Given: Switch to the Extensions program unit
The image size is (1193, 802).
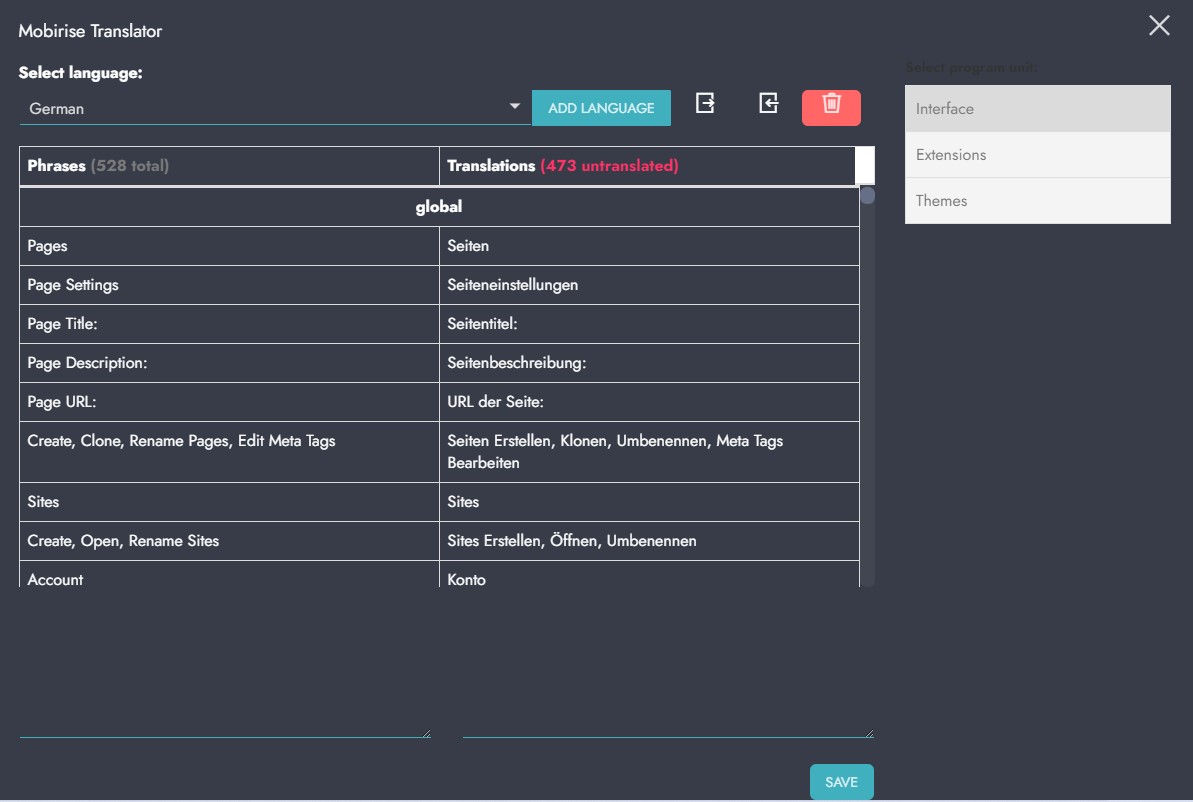Looking at the screenshot, I should coord(1037,155).
